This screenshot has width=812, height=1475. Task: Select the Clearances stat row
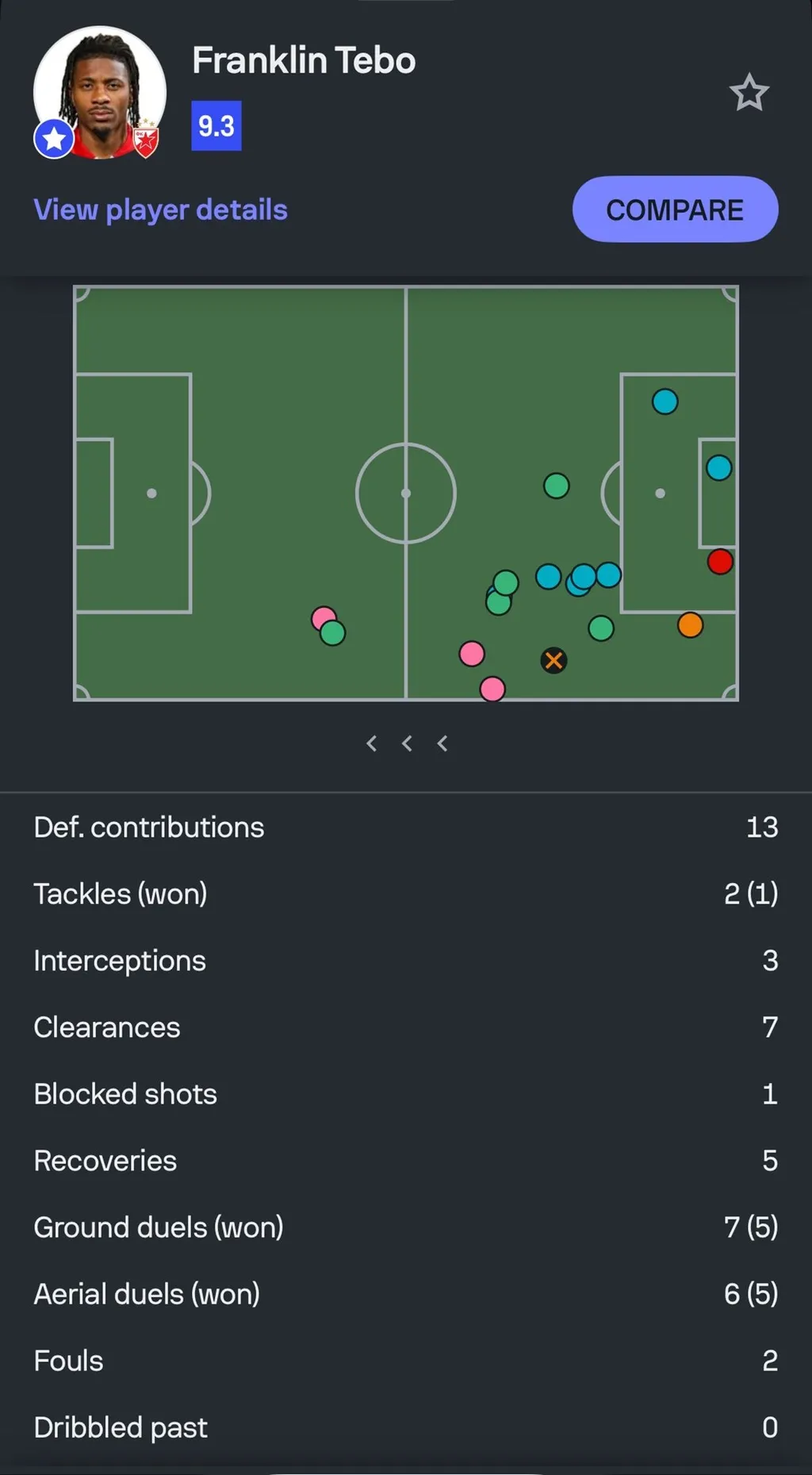(x=406, y=1028)
